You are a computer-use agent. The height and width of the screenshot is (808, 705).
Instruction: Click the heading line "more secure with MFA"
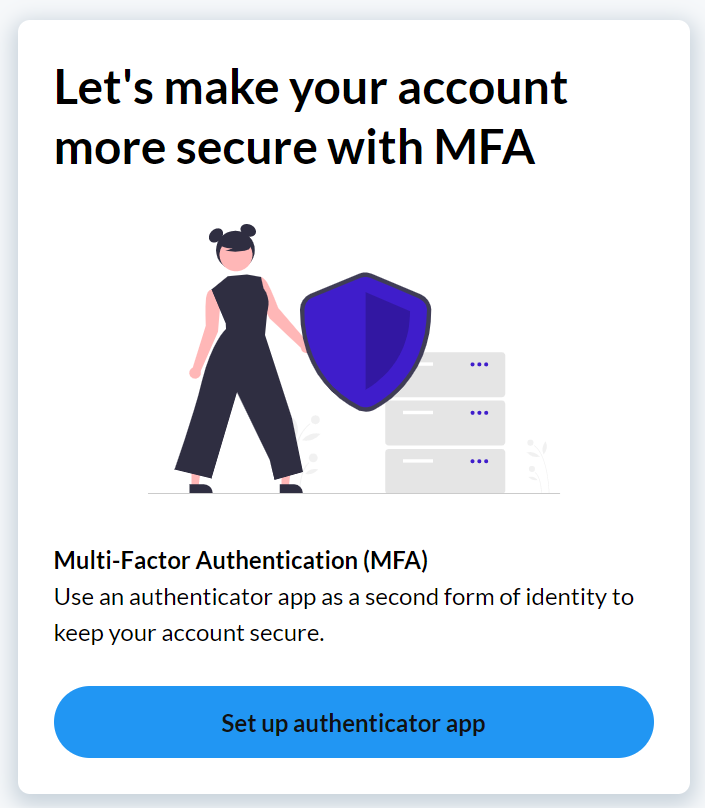[294, 147]
